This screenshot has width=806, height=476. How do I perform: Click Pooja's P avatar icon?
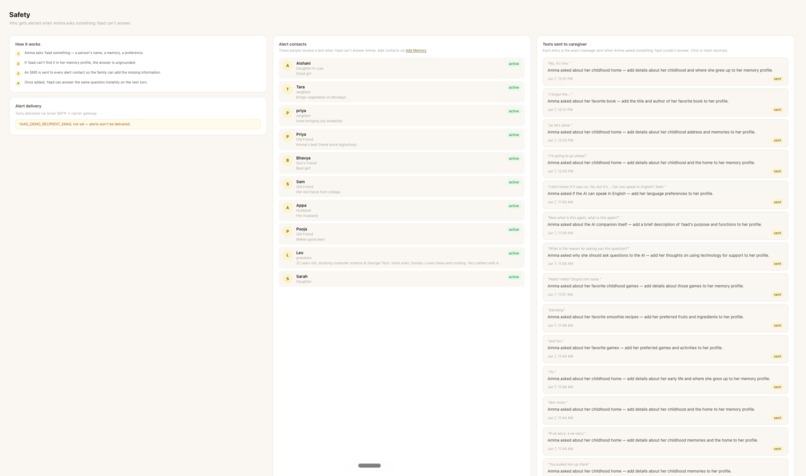click(x=287, y=231)
